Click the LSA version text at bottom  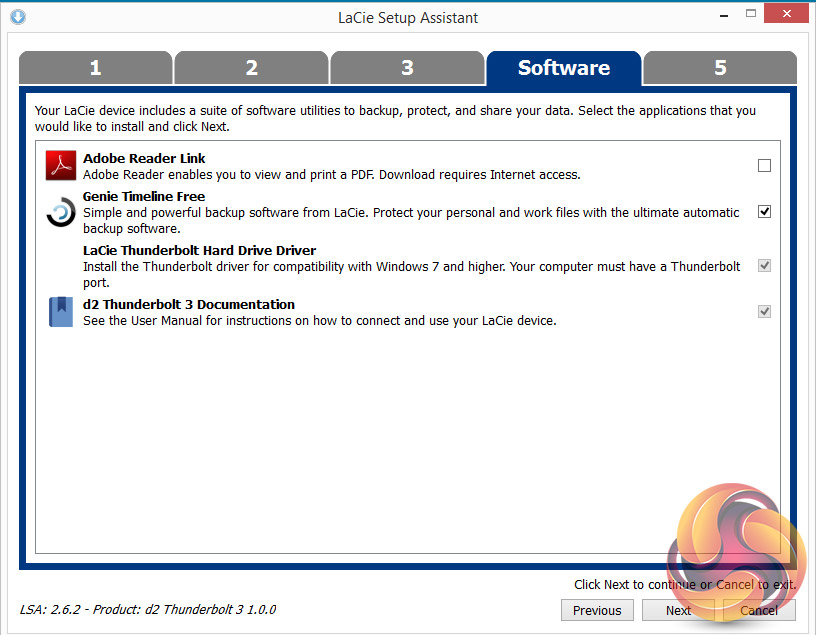[148, 609]
